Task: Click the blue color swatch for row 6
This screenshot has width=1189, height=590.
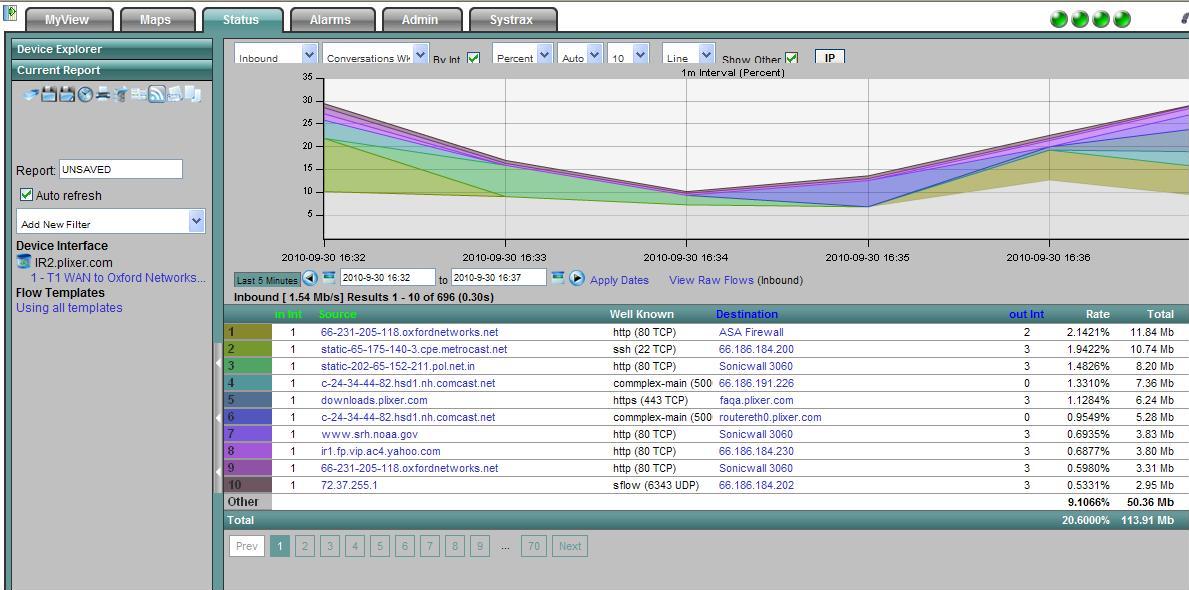Action: (x=248, y=417)
